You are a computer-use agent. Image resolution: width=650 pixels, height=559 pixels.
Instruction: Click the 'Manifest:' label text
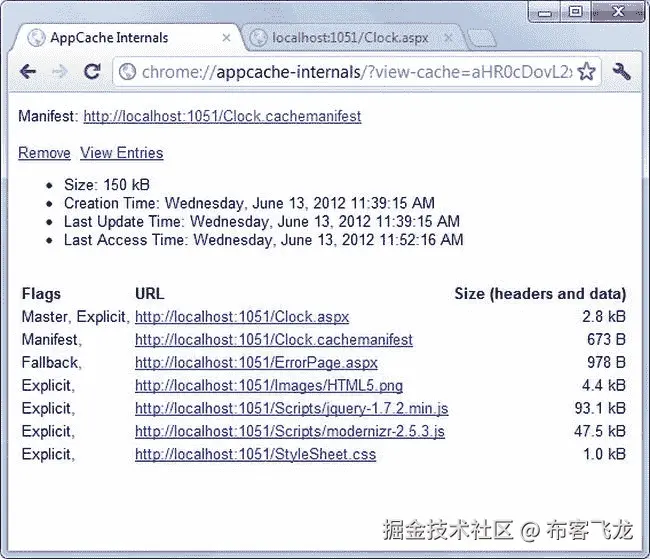click(48, 116)
